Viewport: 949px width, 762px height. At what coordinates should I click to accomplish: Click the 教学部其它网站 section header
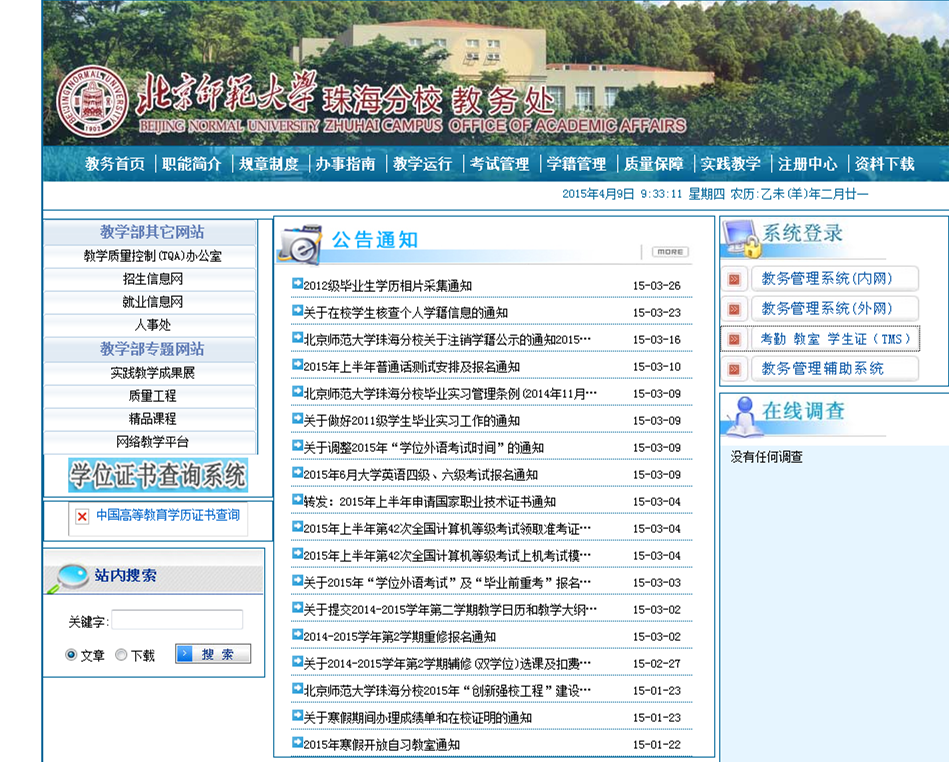click(x=152, y=232)
